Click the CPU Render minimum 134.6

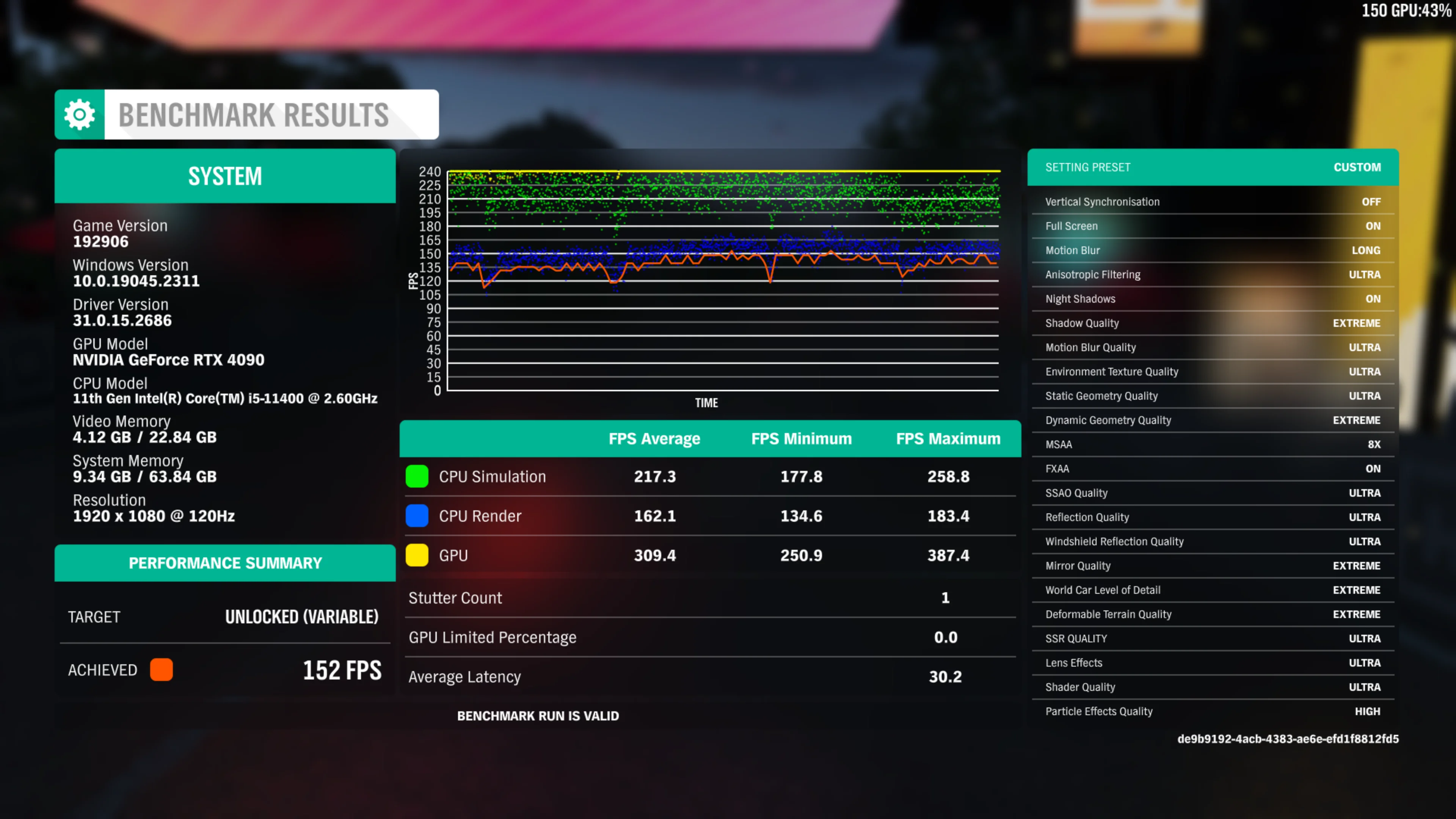802,516
